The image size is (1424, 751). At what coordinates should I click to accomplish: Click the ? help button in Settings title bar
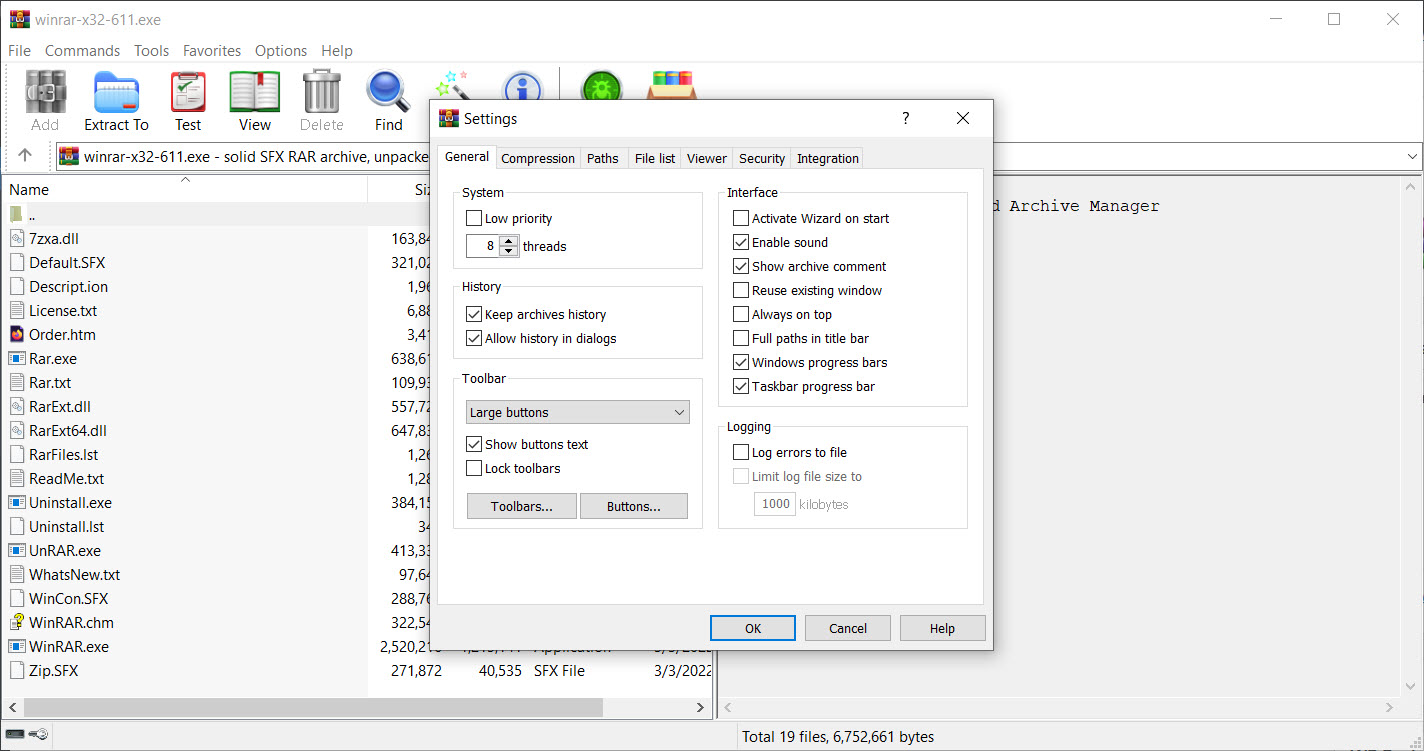(x=906, y=118)
